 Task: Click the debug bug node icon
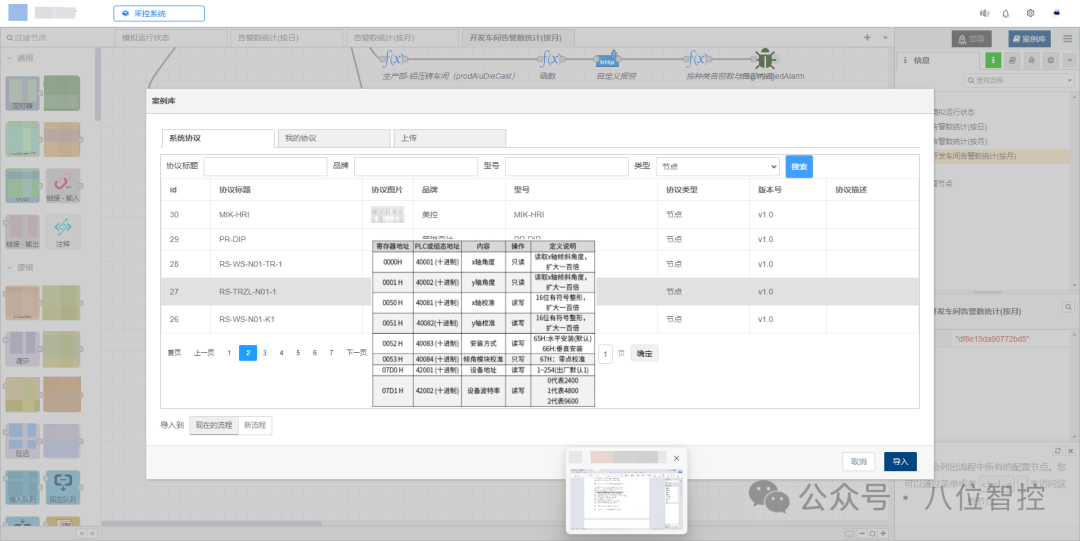click(765, 59)
